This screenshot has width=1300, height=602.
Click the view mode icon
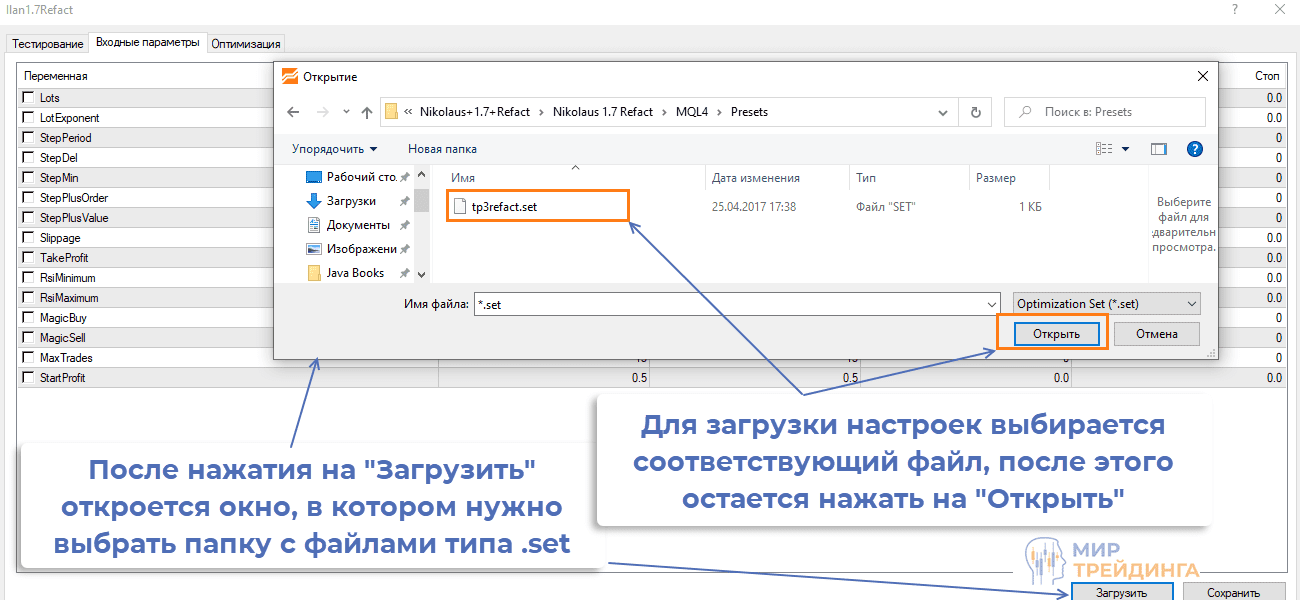1104,149
